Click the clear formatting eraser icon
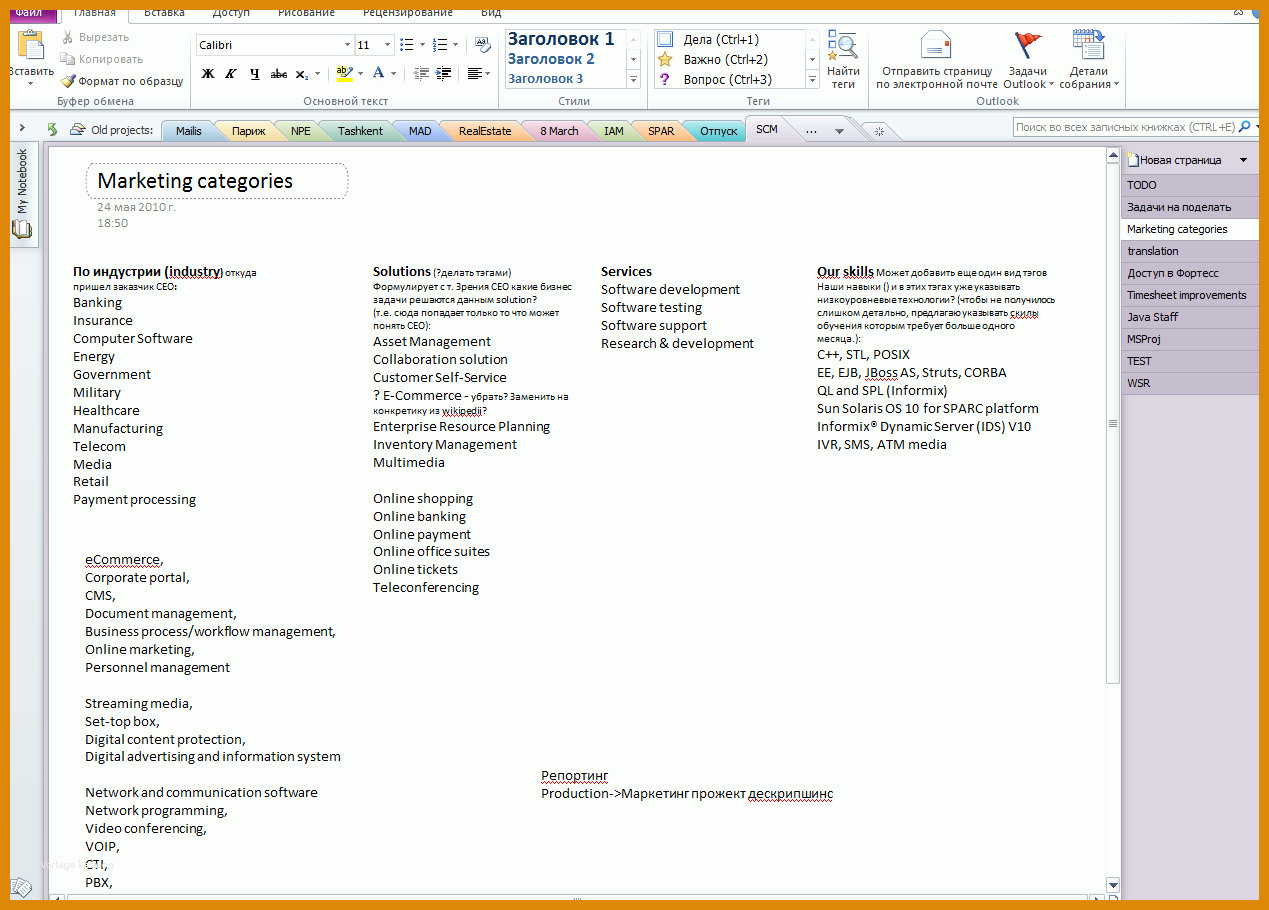Screen dimensions: 1269x910 (483, 44)
